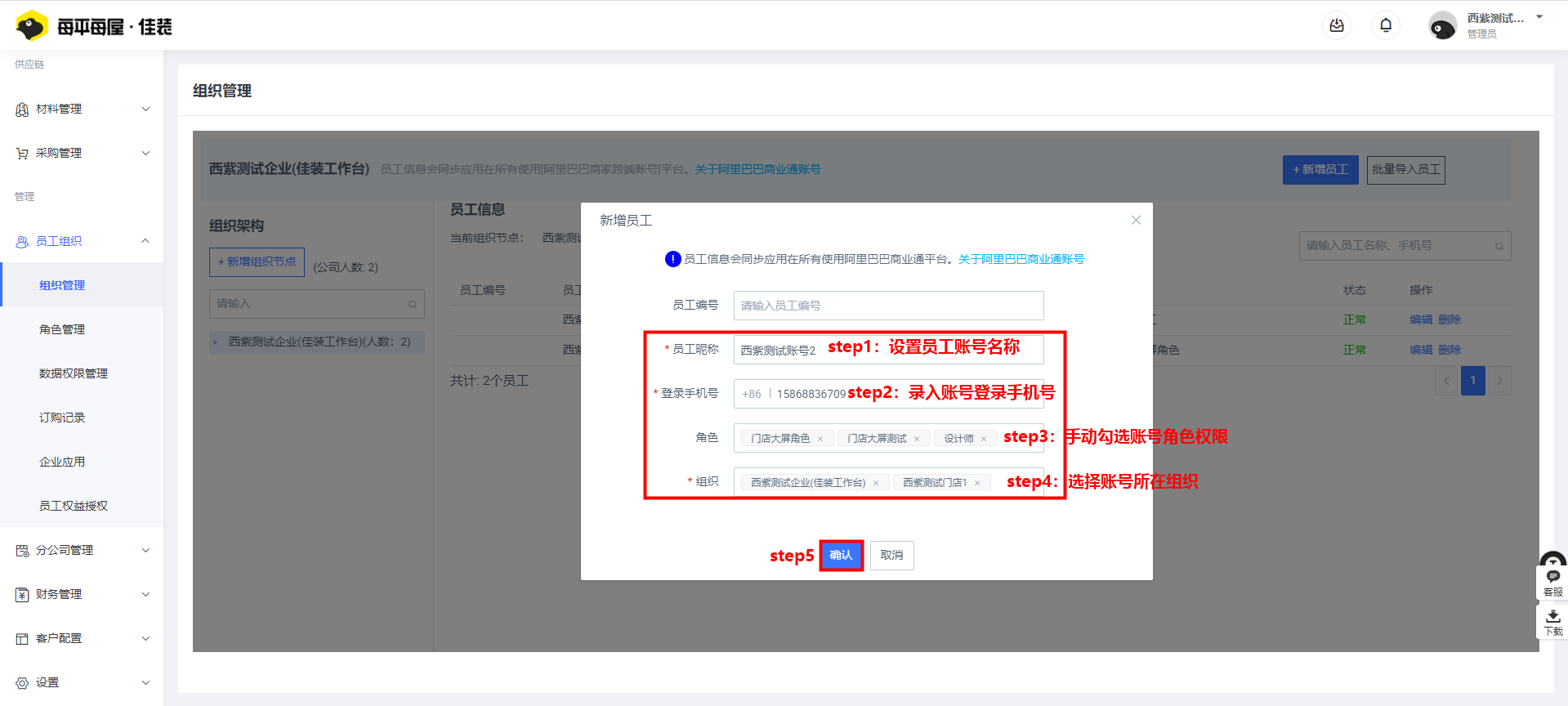Viewport: 1568px width, 706px height.
Task: Open the background 关于阿里巴巴商业通账号 link
Action: 758,169
